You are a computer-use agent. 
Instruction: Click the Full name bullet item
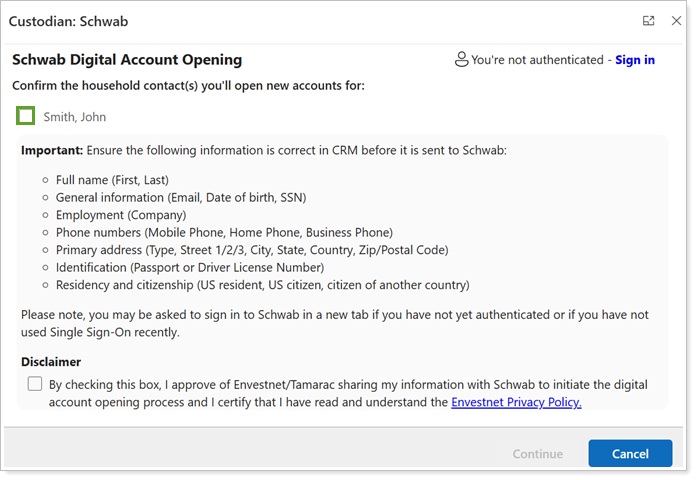tap(111, 179)
